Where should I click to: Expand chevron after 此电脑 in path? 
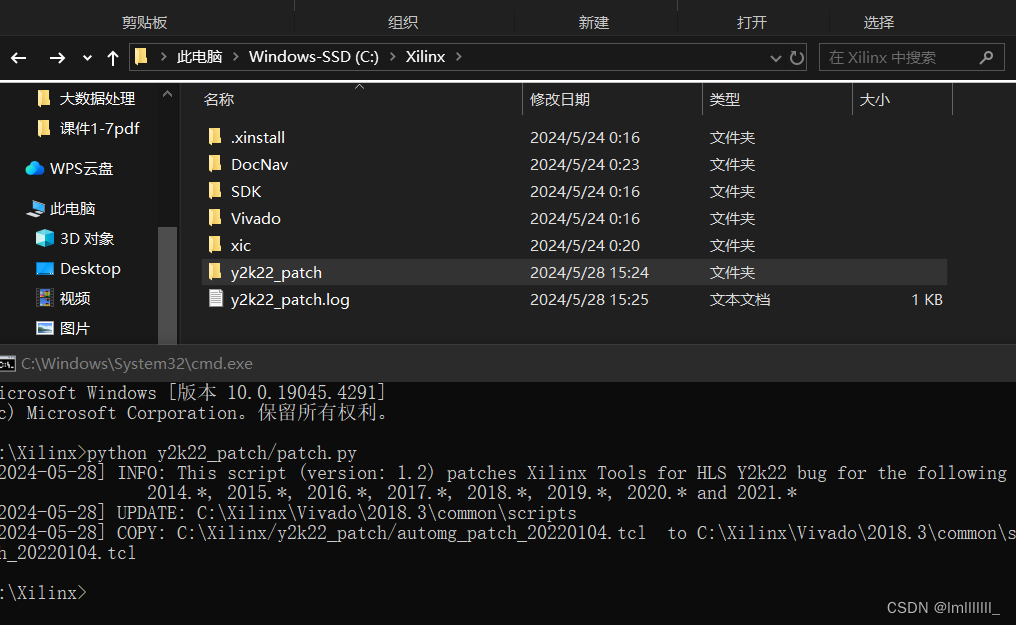(236, 57)
